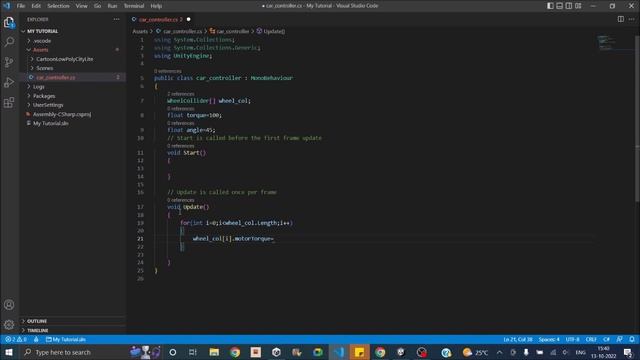Open editor more actions ellipsis
The width and height of the screenshot is (640, 360).
(x=631, y=19)
